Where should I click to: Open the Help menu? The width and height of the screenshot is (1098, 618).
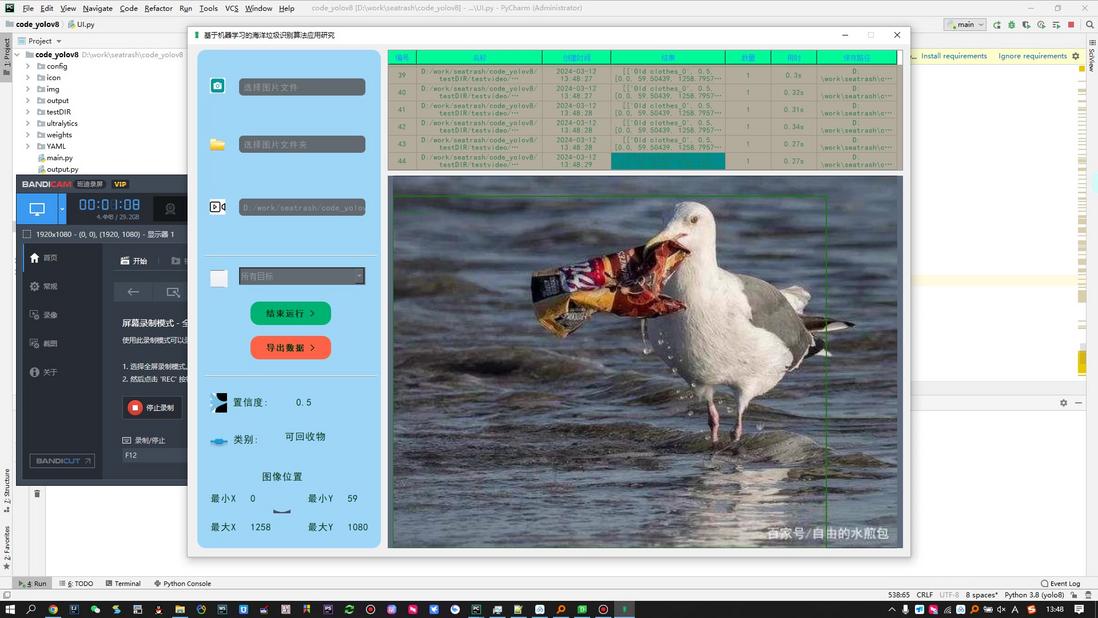[286, 8]
